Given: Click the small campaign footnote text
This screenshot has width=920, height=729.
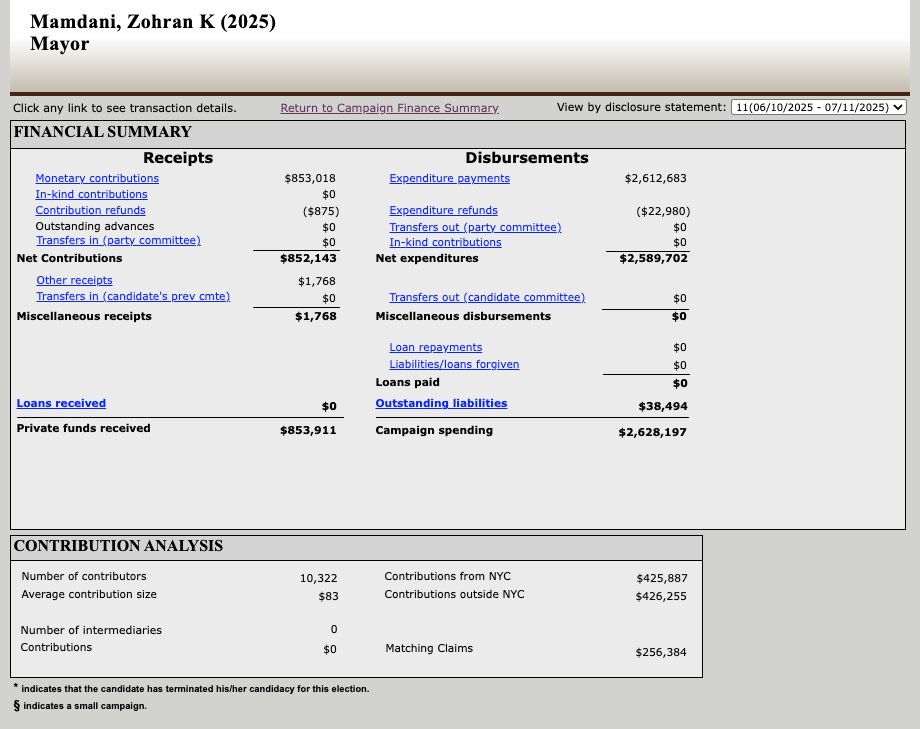Looking at the screenshot, I should tap(85, 706).
